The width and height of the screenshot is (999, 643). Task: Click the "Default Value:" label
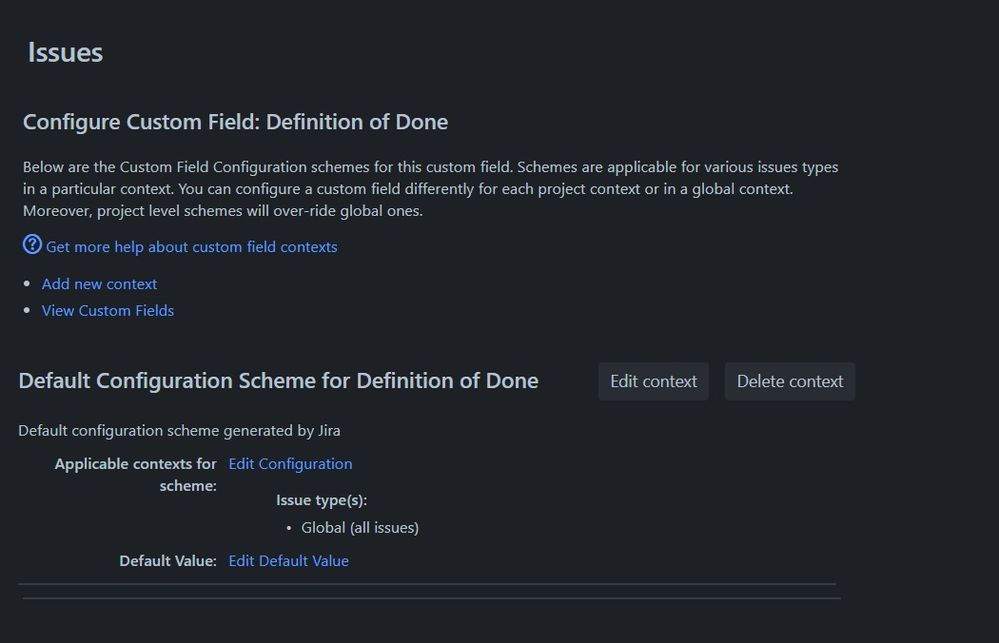168,561
